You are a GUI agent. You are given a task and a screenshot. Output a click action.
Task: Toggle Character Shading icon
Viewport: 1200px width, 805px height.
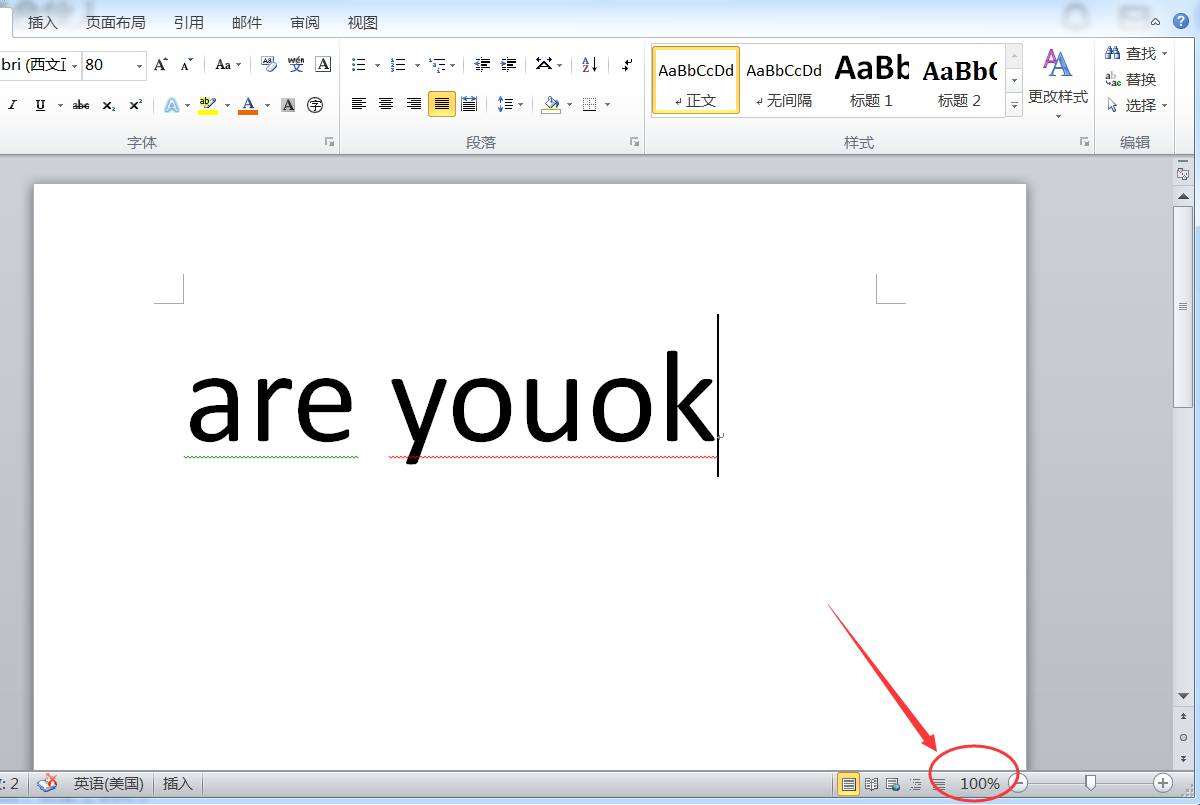pyautogui.click(x=288, y=105)
